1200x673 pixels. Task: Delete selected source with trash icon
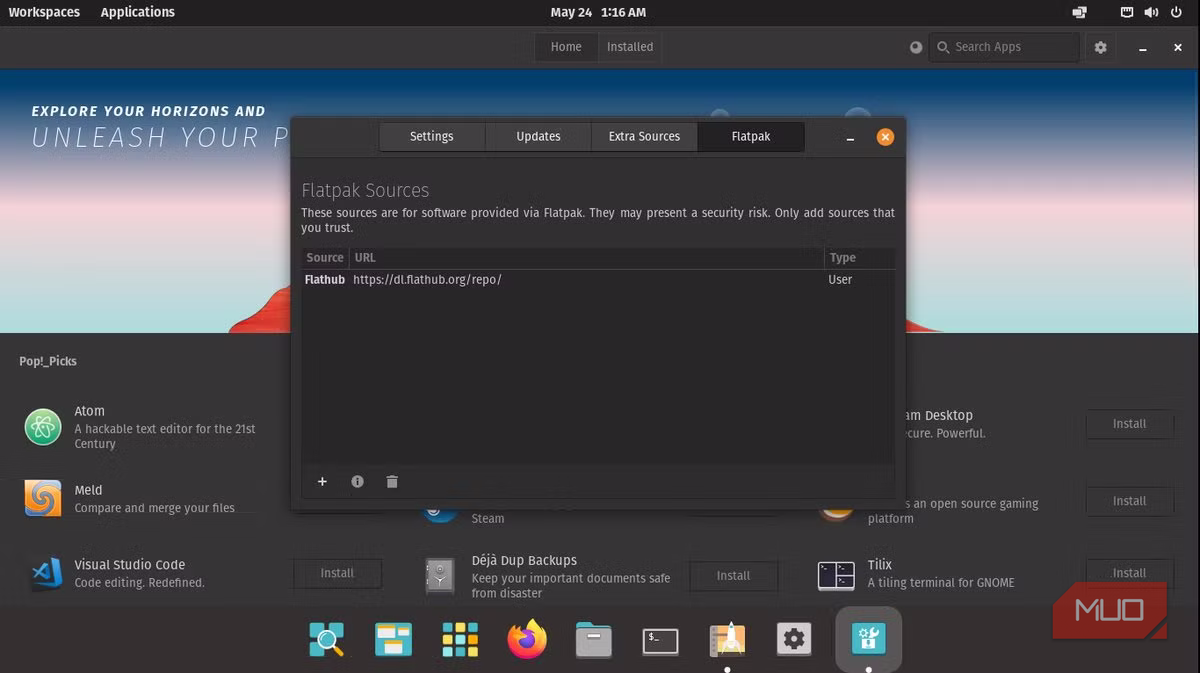[x=392, y=482]
